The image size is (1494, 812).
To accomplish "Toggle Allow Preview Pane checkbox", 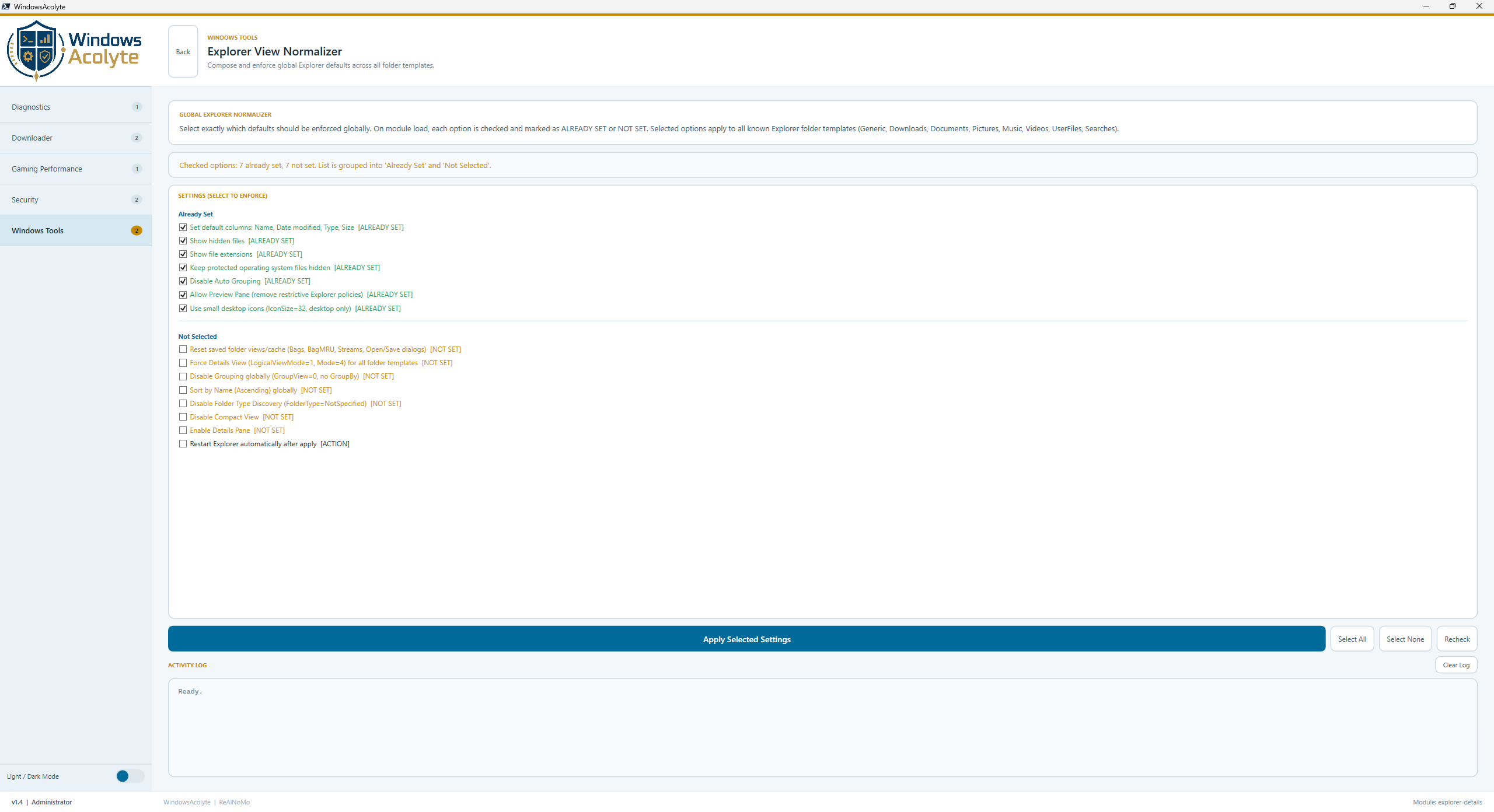I will (183, 295).
